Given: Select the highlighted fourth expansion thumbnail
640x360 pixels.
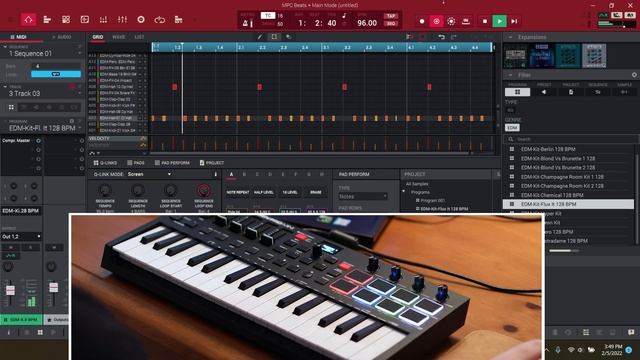Looking at the screenshot, I should (x=594, y=56).
